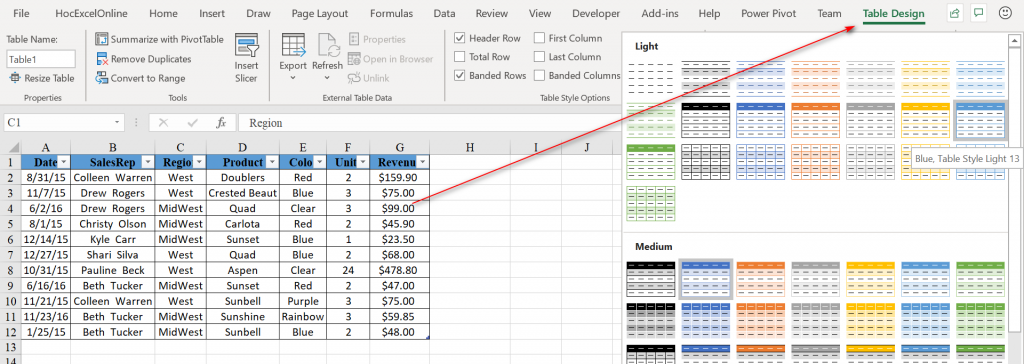This screenshot has height=364, width=1024.
Task: Choose the green Medium table style, first row
Action: click(980, 279)
